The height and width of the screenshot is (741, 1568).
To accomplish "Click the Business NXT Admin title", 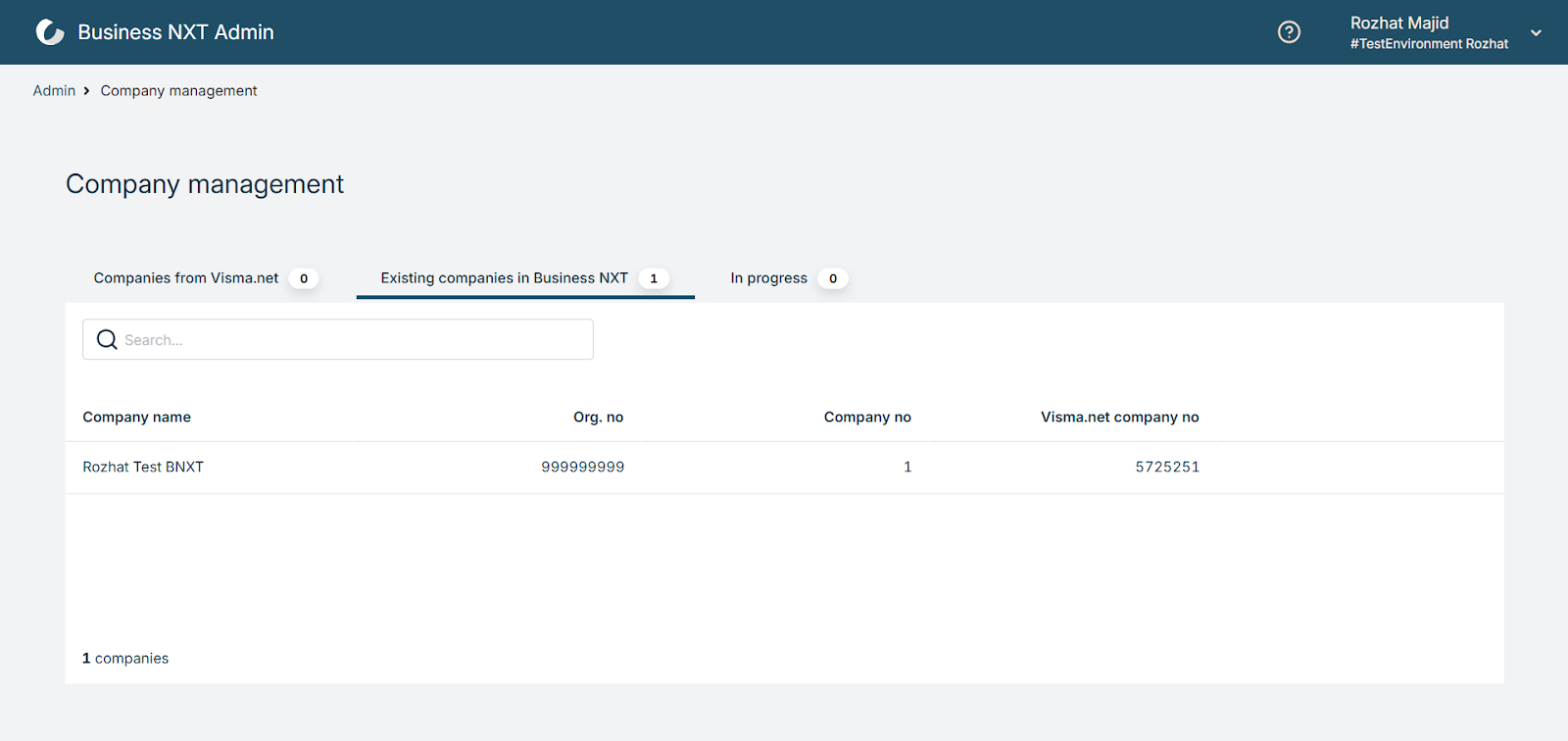I will click(x=175, y=32).
